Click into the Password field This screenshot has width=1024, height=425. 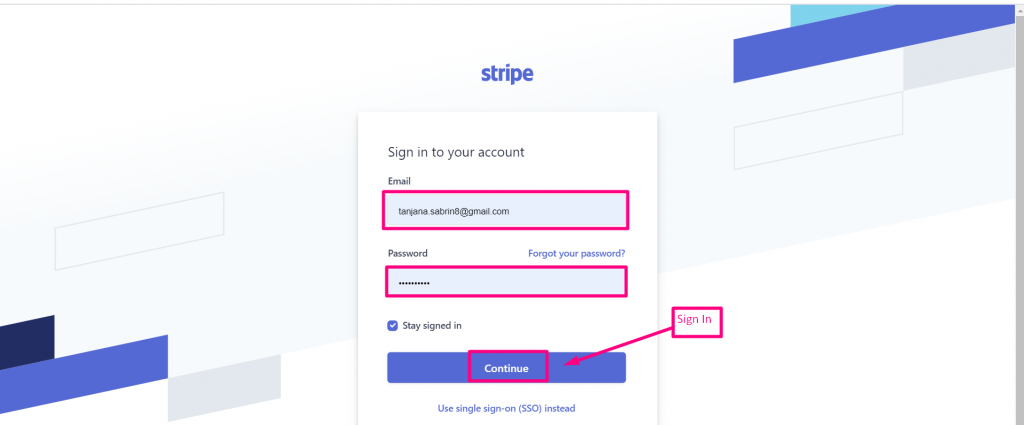pyautogui.click(x=506, y=283)
